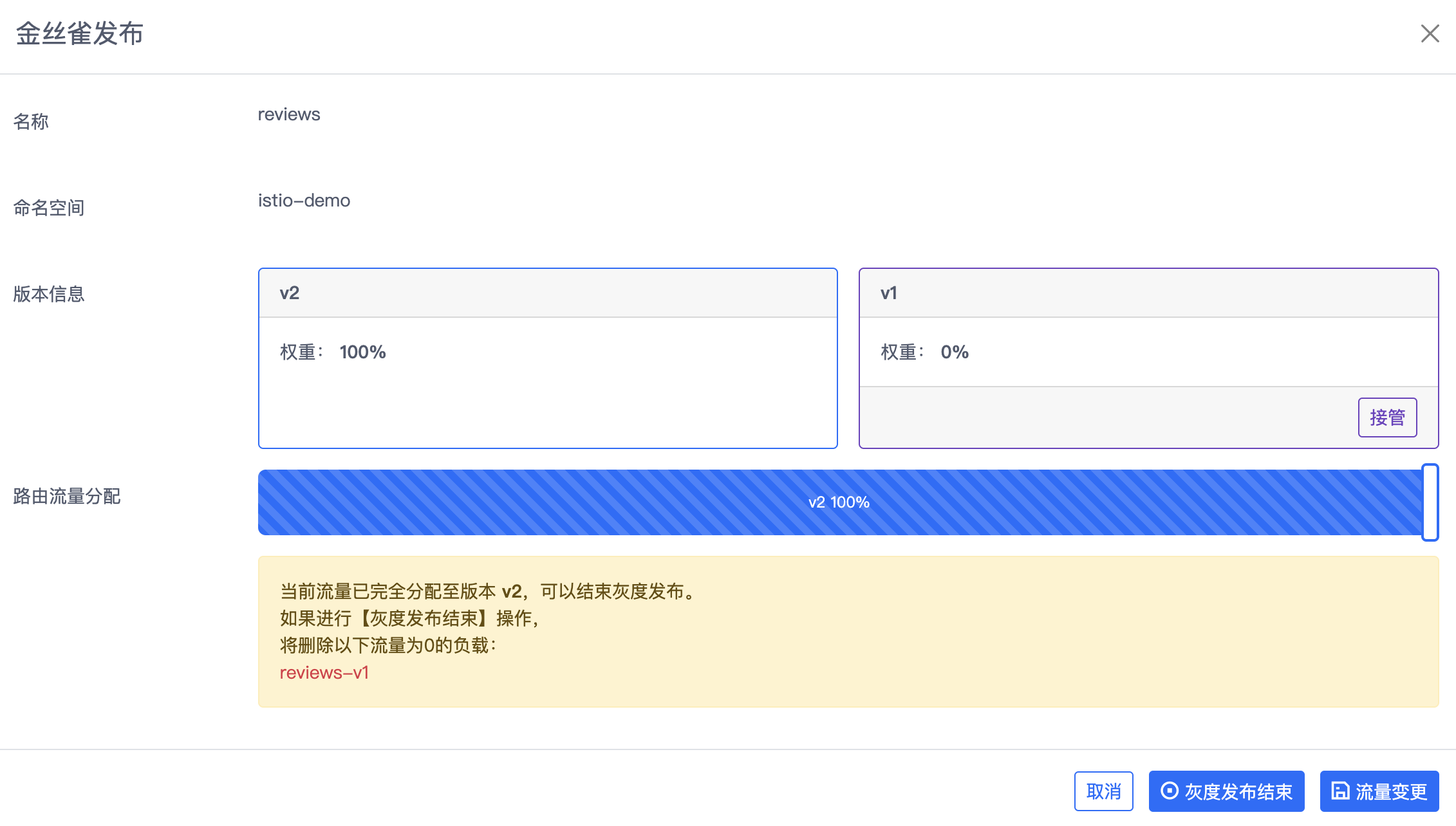Click the 名称 label
This screenshot has width=1456, height=826.
[31, 122]
